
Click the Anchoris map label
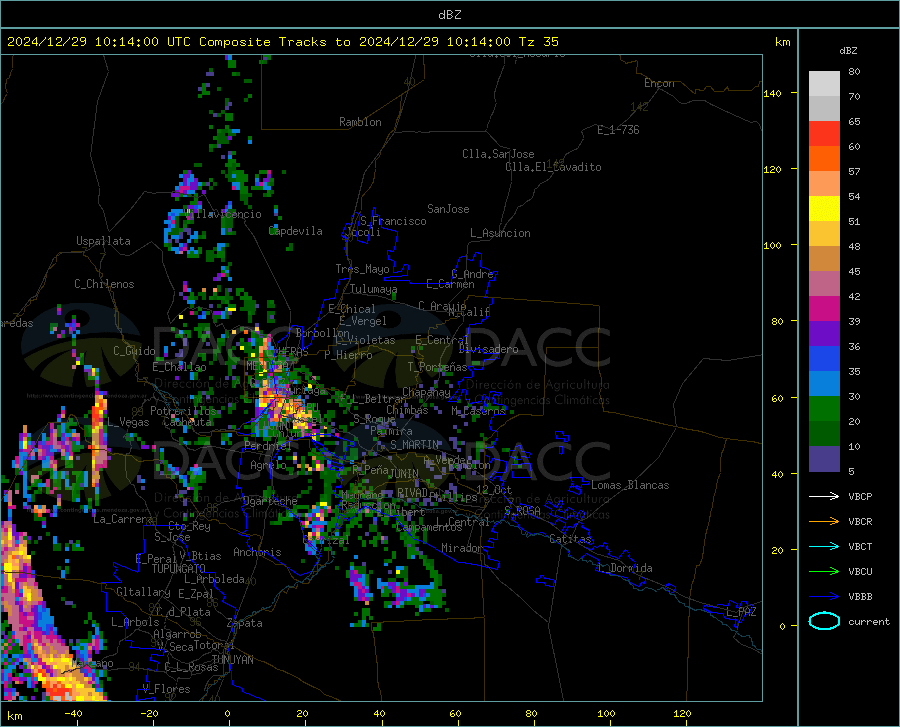pos(257,552)
